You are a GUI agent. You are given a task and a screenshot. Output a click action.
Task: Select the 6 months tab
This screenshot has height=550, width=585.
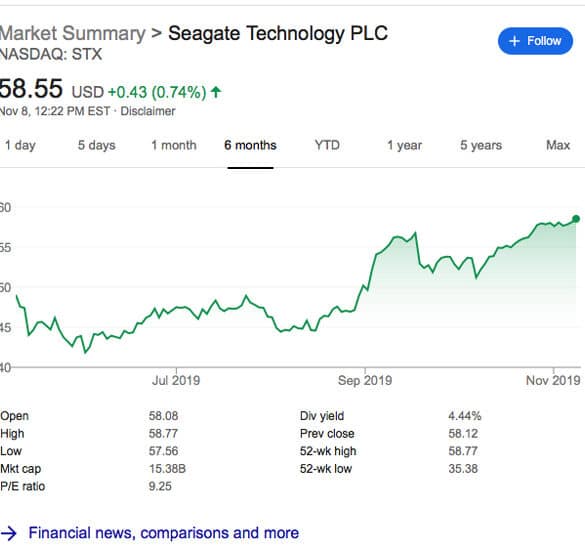(250, 145)
